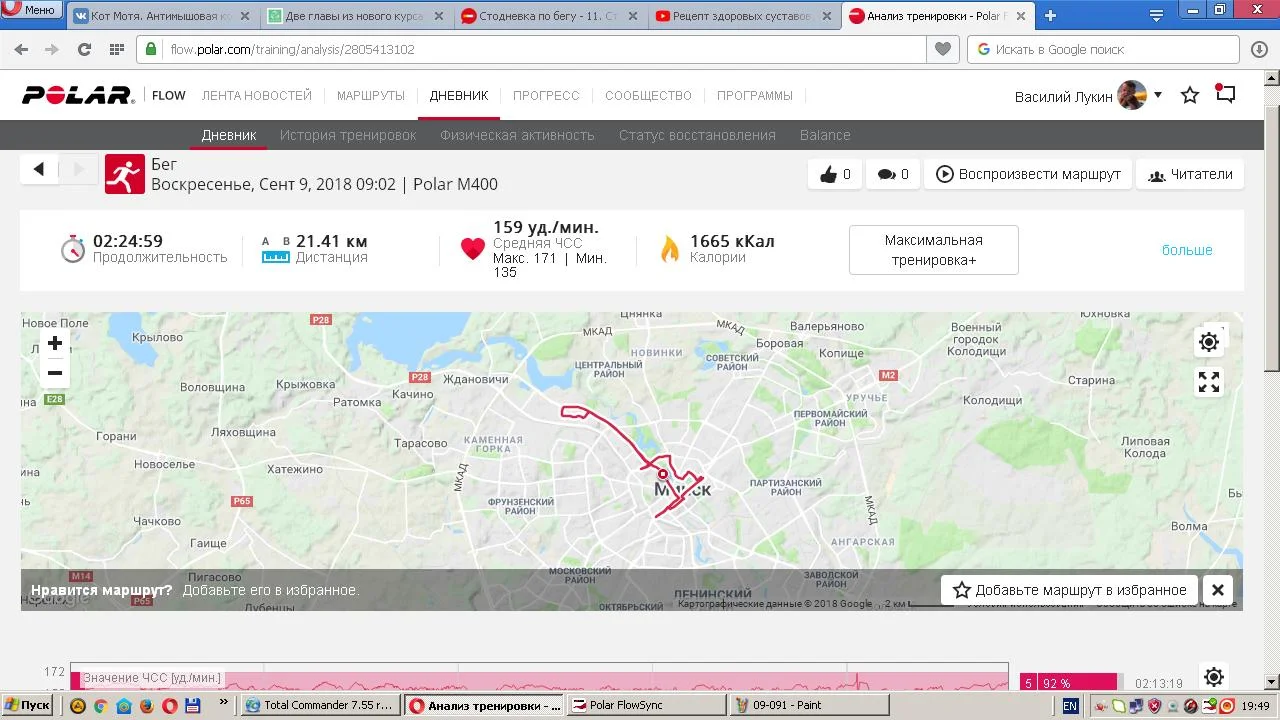This screenshot has height=720, width=1280.
Task: Close the Кот Мотя tab
Action: pyautogui.click(x=244, y=16)
